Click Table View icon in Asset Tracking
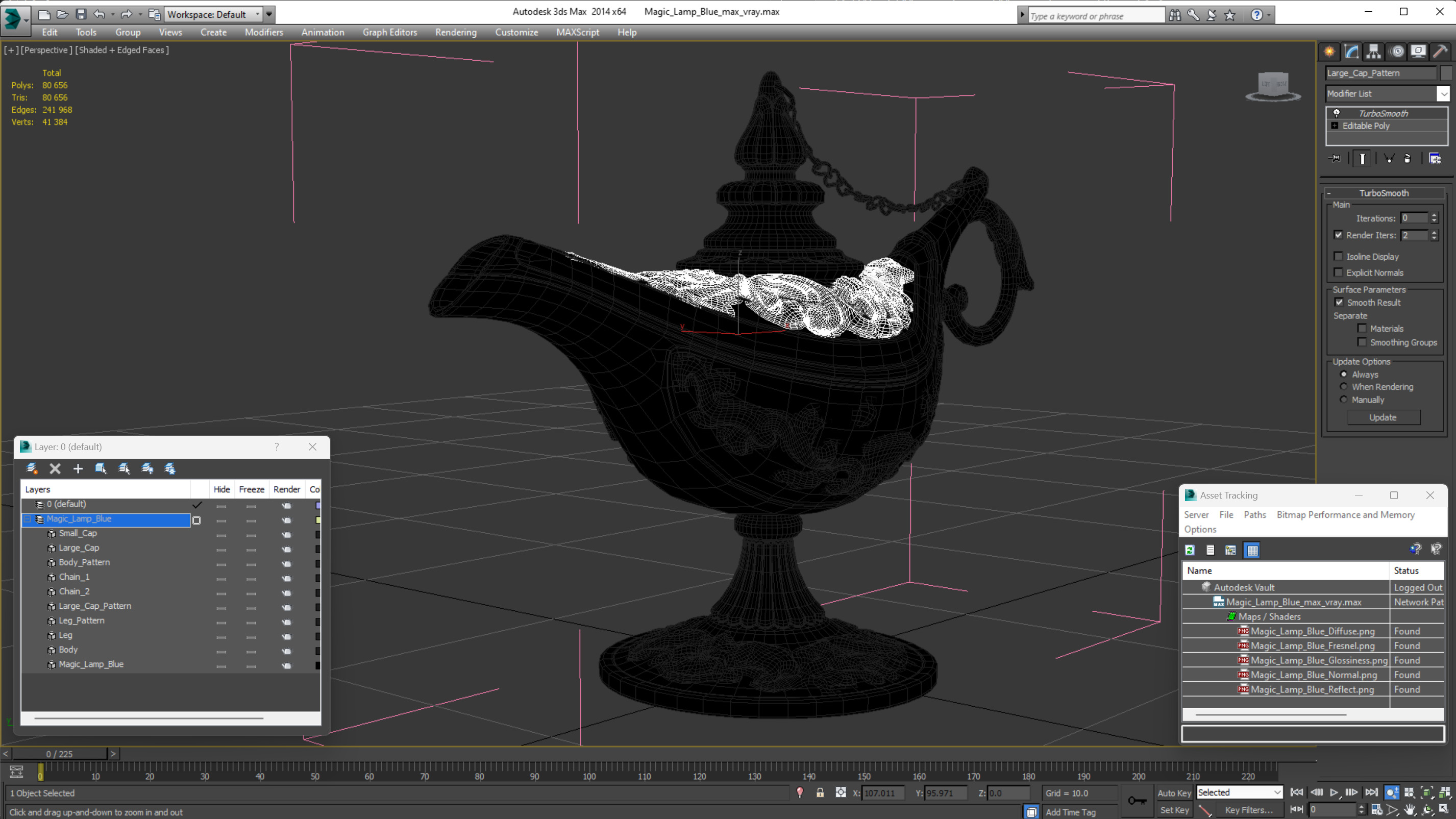Viewport: 1456px width, 819px height. (1252, 550)
